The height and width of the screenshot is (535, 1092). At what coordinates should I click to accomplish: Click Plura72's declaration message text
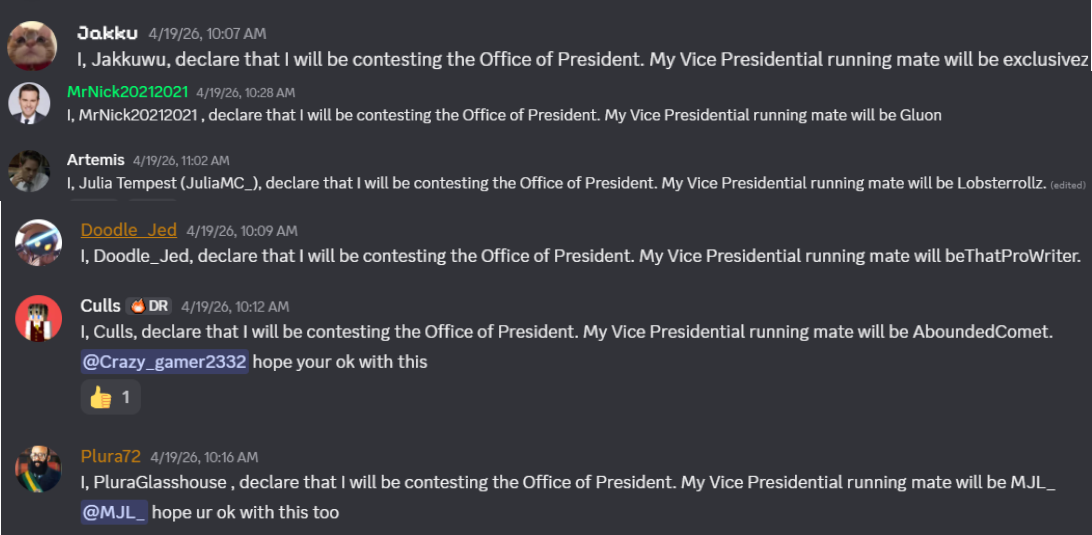(568, 482)
